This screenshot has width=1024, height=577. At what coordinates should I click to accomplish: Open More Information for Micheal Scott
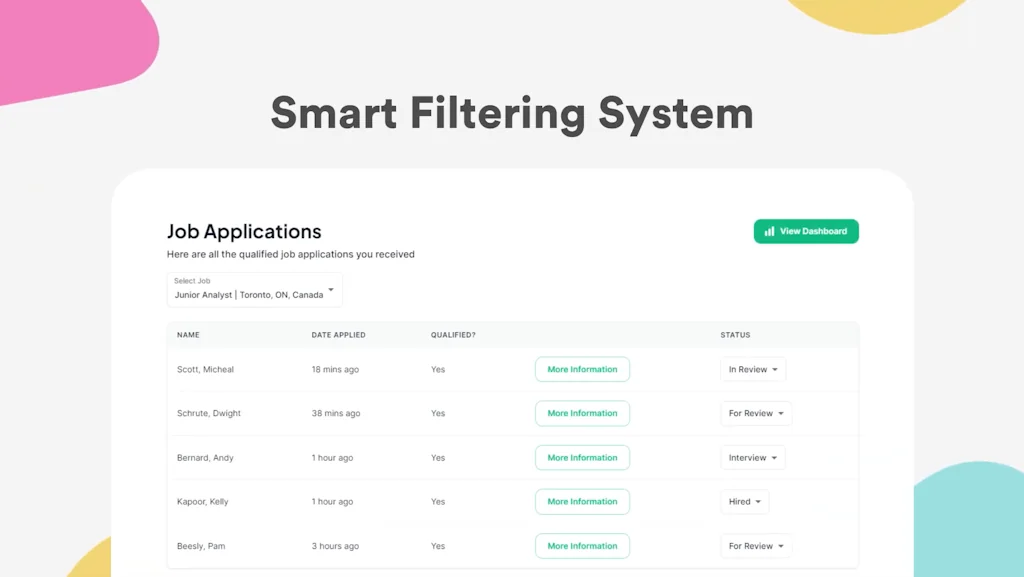pos(582,369)
